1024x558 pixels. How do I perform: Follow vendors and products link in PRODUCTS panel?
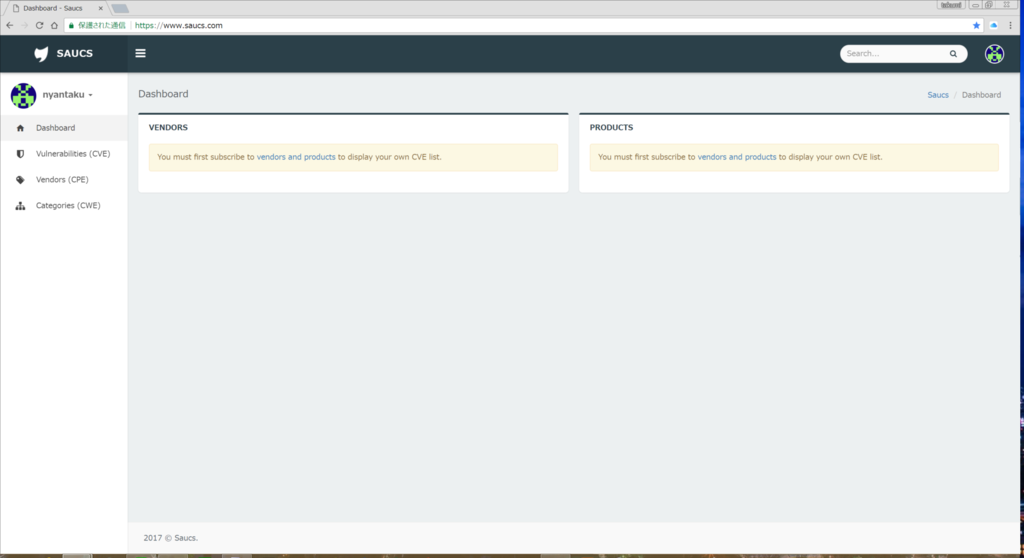point(737,157)
